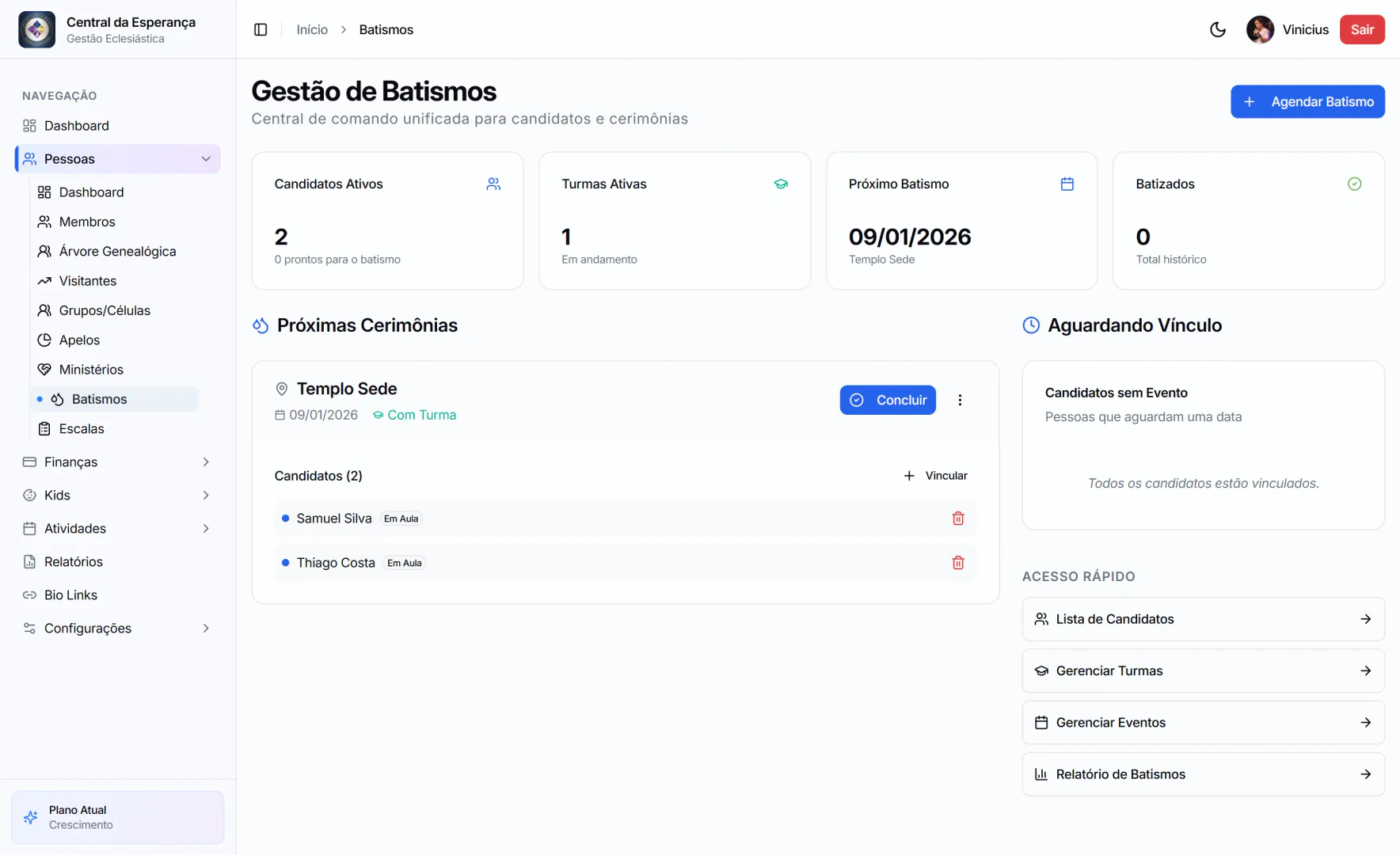Click the calendar icon on Próximo Batismo card
This screenshot has width=1400, height=855.
[x=1067, y=183]
